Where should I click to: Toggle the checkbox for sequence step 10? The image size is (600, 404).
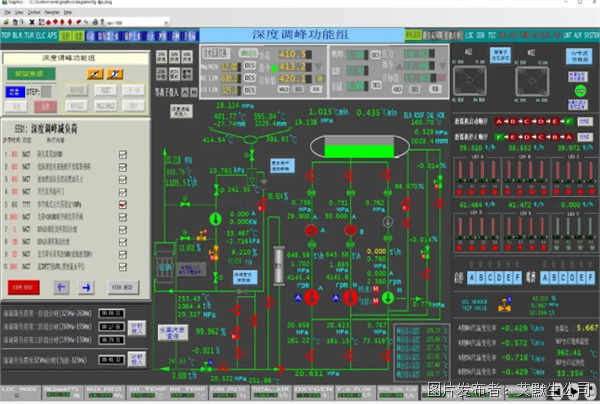point(123,267)
